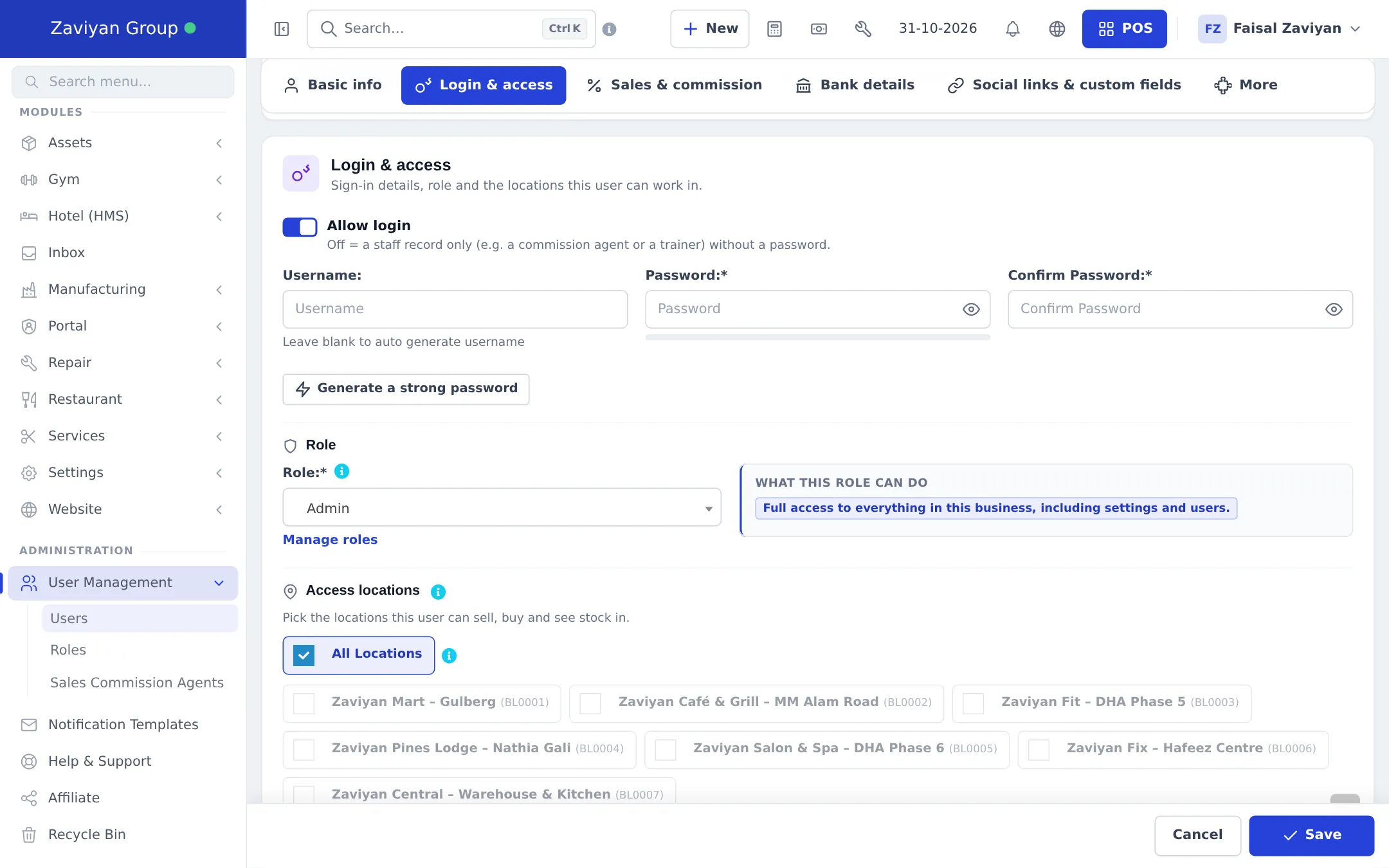Switch to the Bank details tab
Screen dimensions: 1389x868
click(x=855, y=86)
